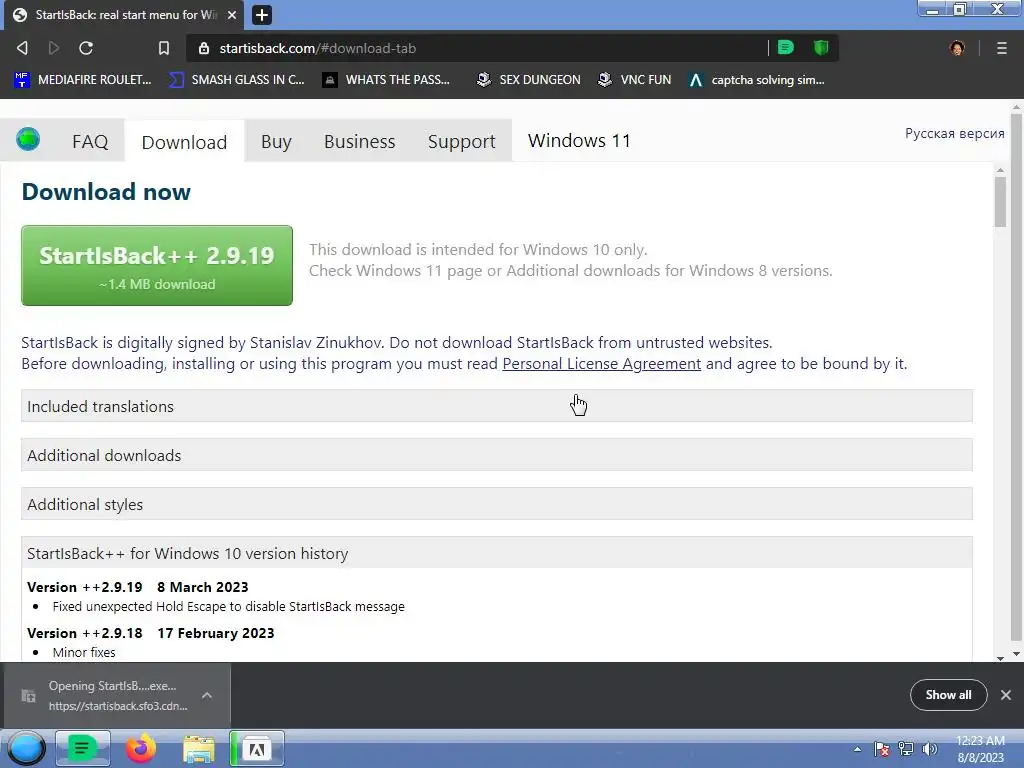Go to the Business tab
This screenshot has width=1024, height=768.
pyautogui.click(x=360, y=141)
